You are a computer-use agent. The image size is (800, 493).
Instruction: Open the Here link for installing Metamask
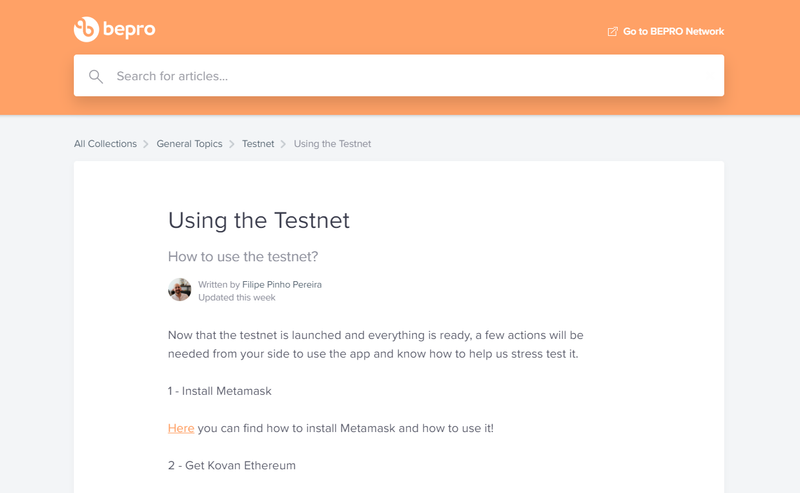(181, 428)
